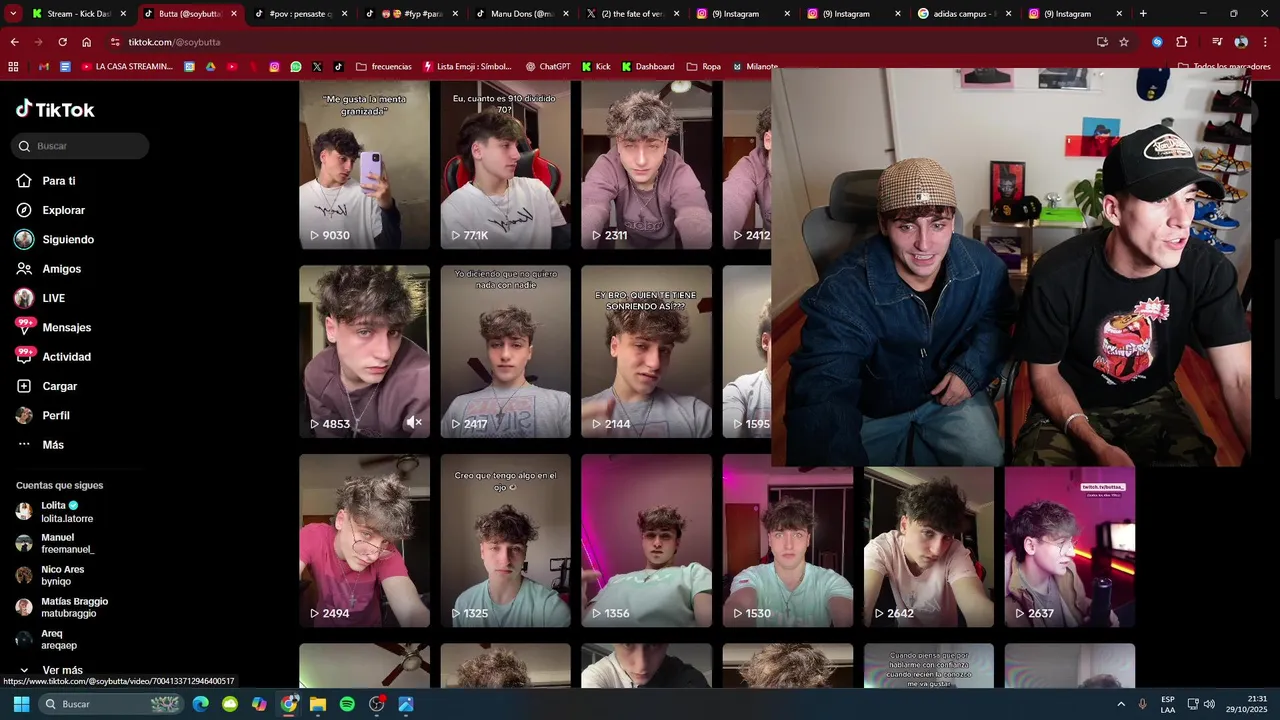This screenshot has width=1280, height=720.
Task: Switch to the #fyp #para tab
Action: coord(410,14)
